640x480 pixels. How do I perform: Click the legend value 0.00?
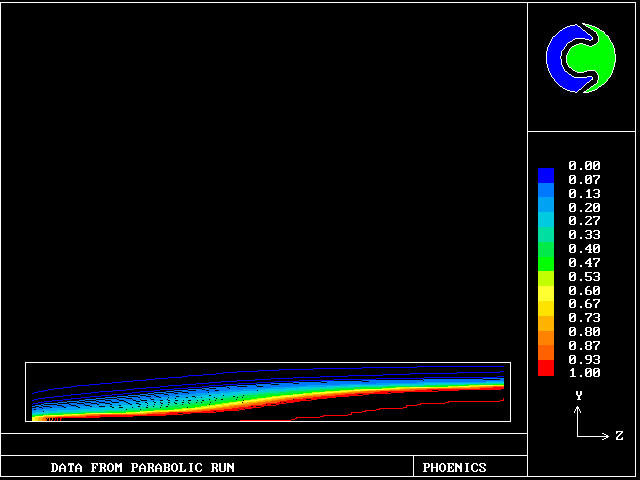point(584,166)
